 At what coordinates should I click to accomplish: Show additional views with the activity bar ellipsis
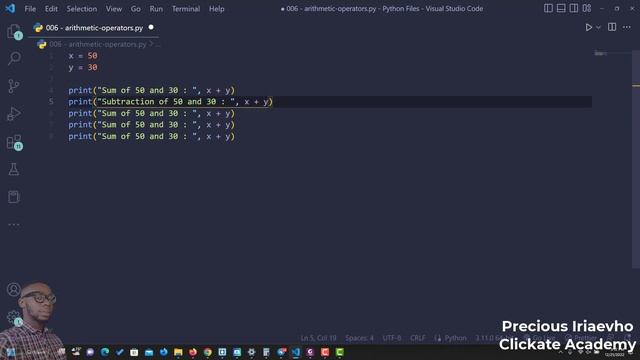click(14, 224)
